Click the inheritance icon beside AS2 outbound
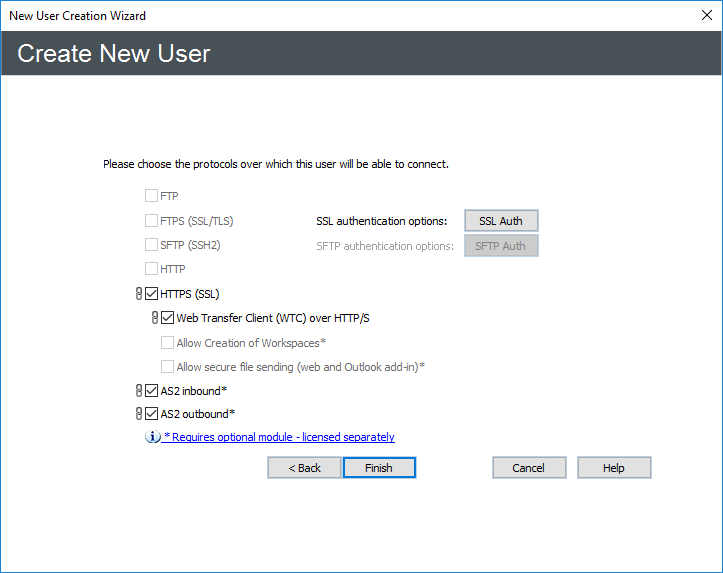Viewport: 723px width, 573px height. coord(139,413)
